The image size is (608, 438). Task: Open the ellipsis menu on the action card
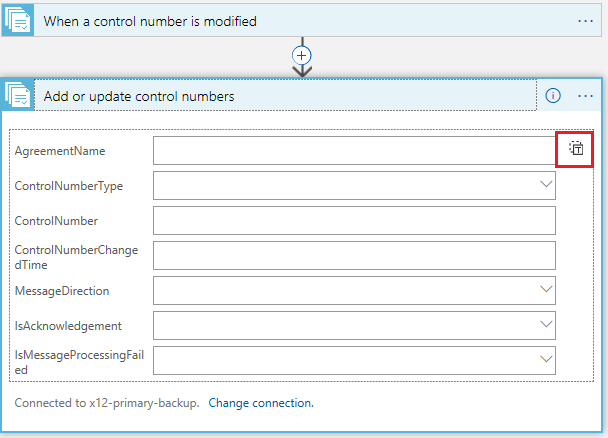pos(585,96)
